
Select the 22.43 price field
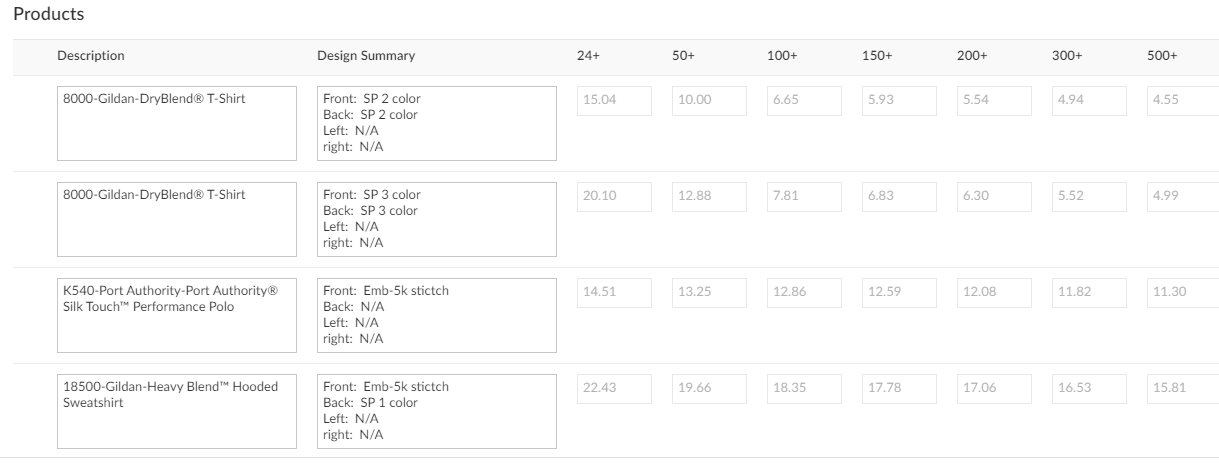(x=614, y=389)
